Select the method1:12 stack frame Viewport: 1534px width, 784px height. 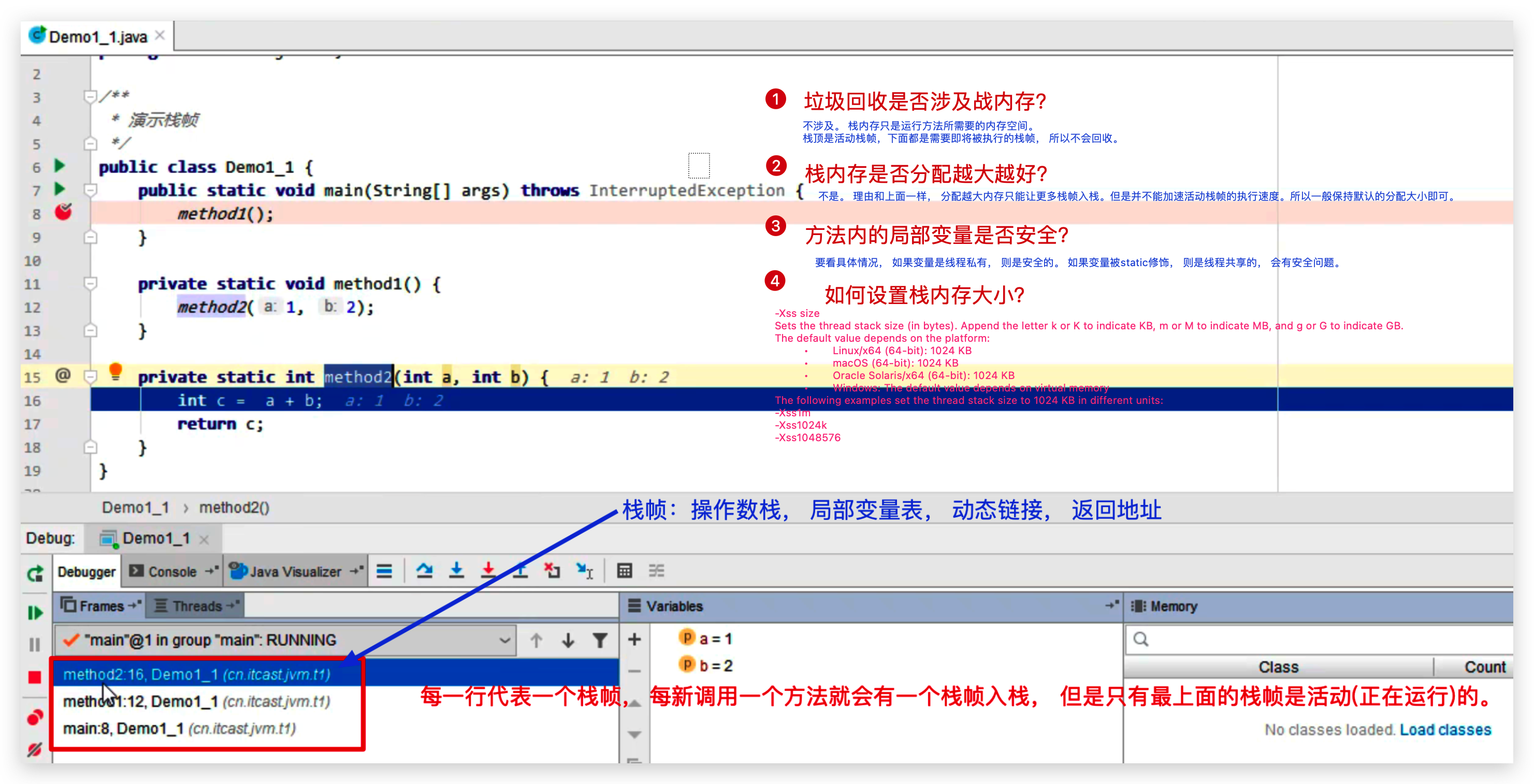click(x=196, y=701)
